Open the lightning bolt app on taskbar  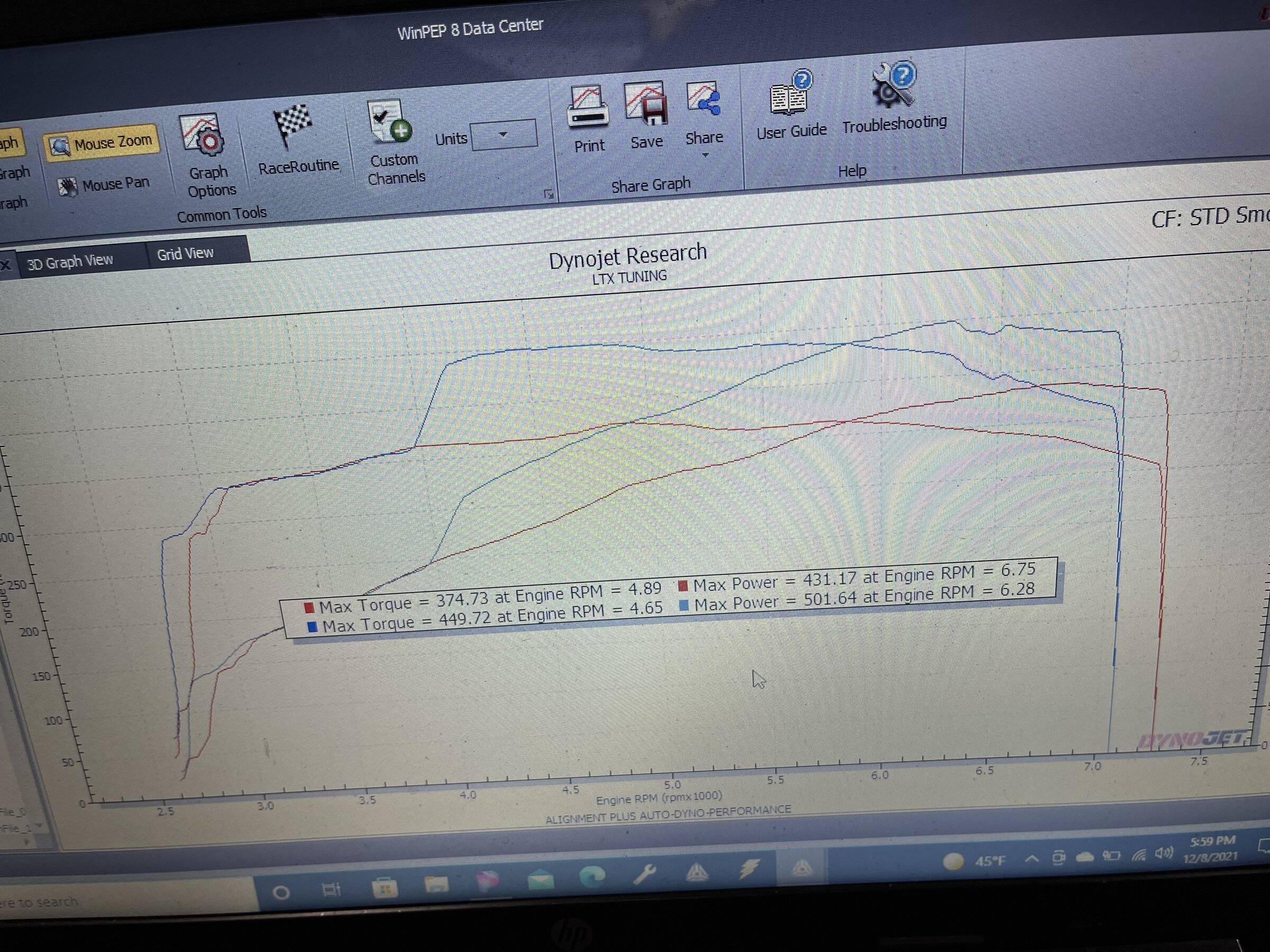pos(749,868)
